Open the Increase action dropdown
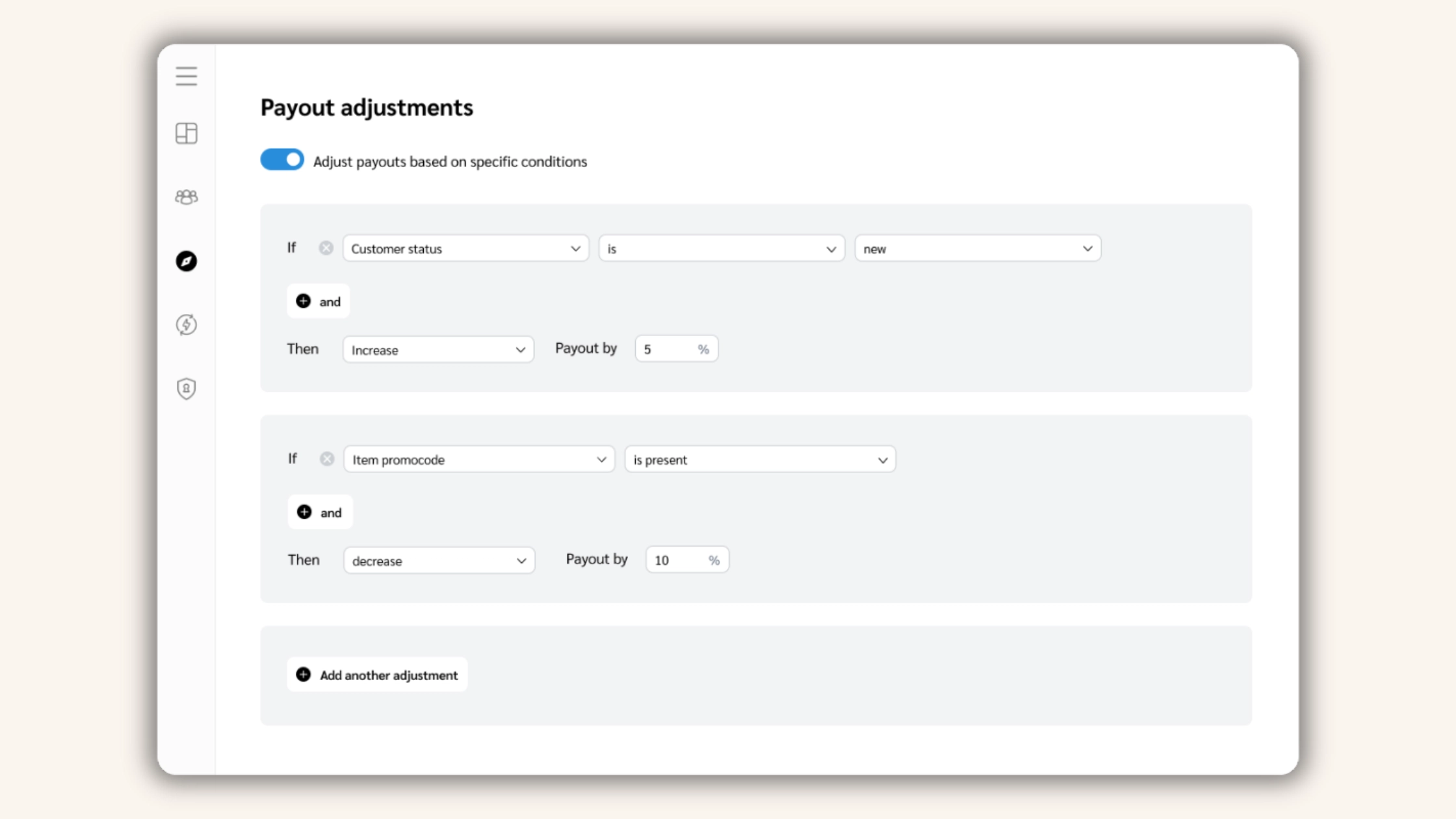Viewport: 1456px width, 819px height. pos(438,350)
